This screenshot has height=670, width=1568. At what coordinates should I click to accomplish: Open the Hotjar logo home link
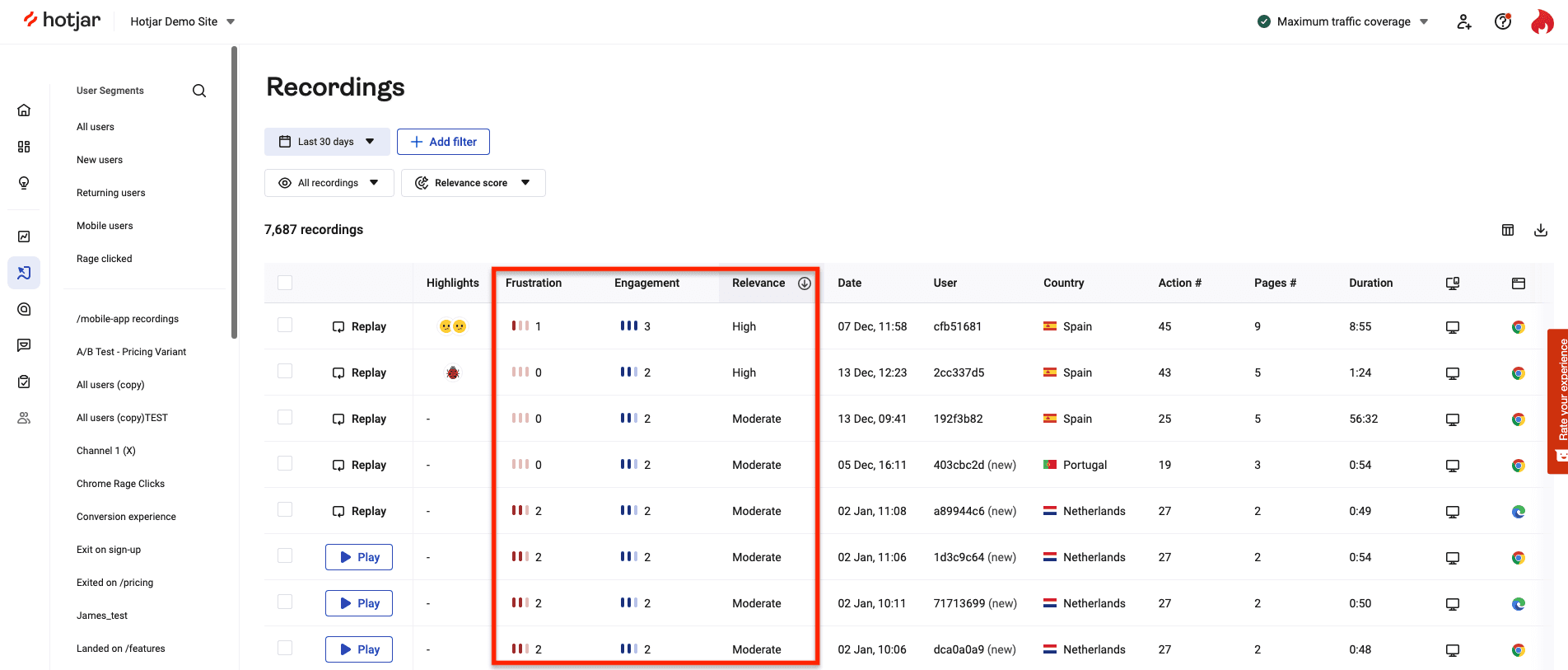(62, 21)
